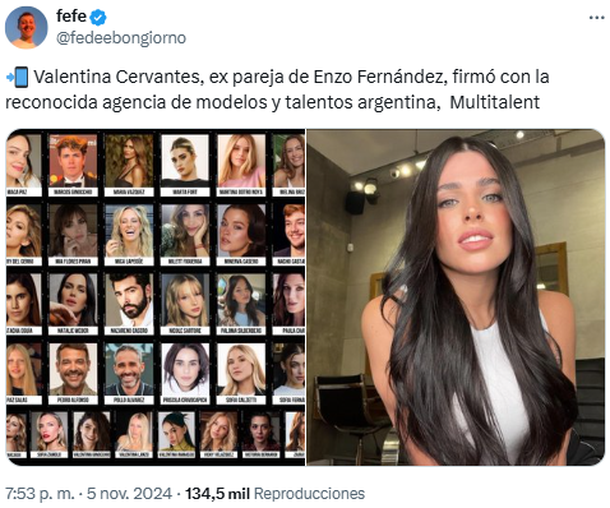The width and height of the screenshot is (610, 508).
Task: Click the phone emoji starting the tweet
Action: pyautogui.click(x=18, y=77)
